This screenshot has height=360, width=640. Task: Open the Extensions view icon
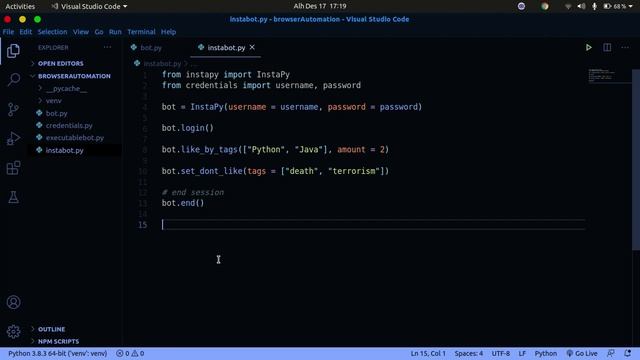pos(13,168)
